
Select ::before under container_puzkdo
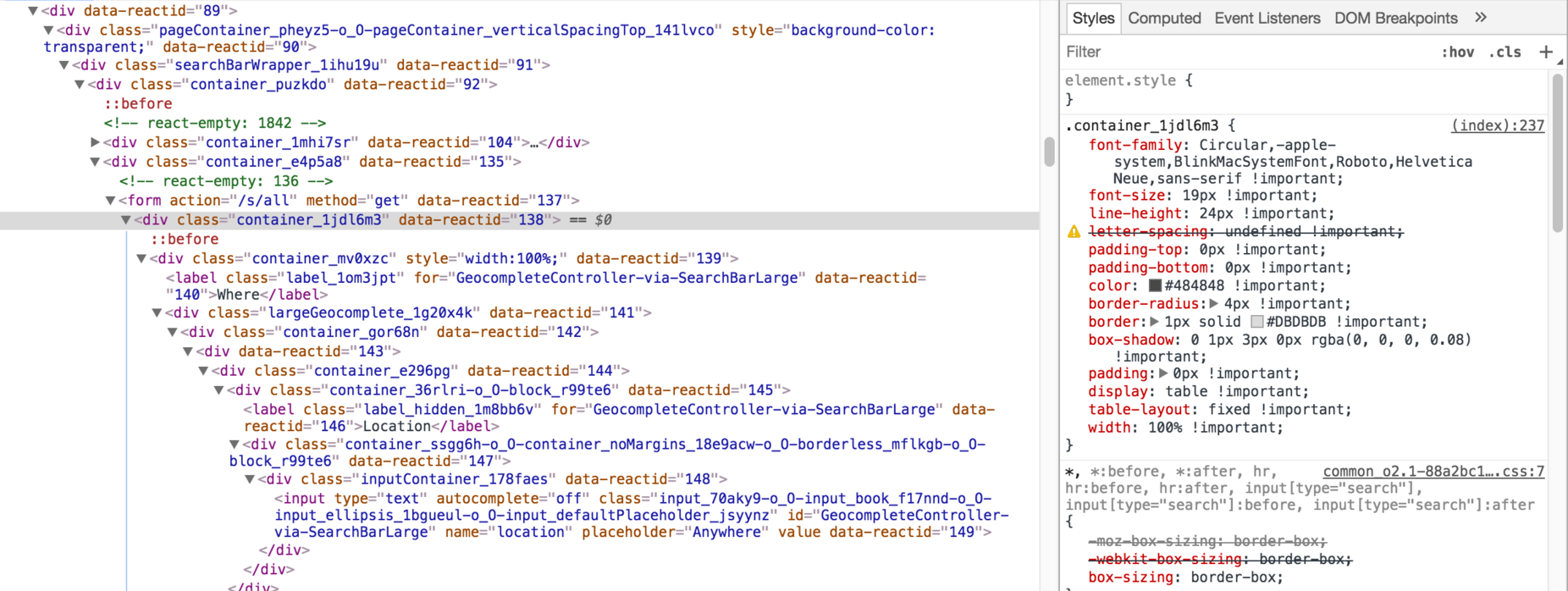click(138, 103)
